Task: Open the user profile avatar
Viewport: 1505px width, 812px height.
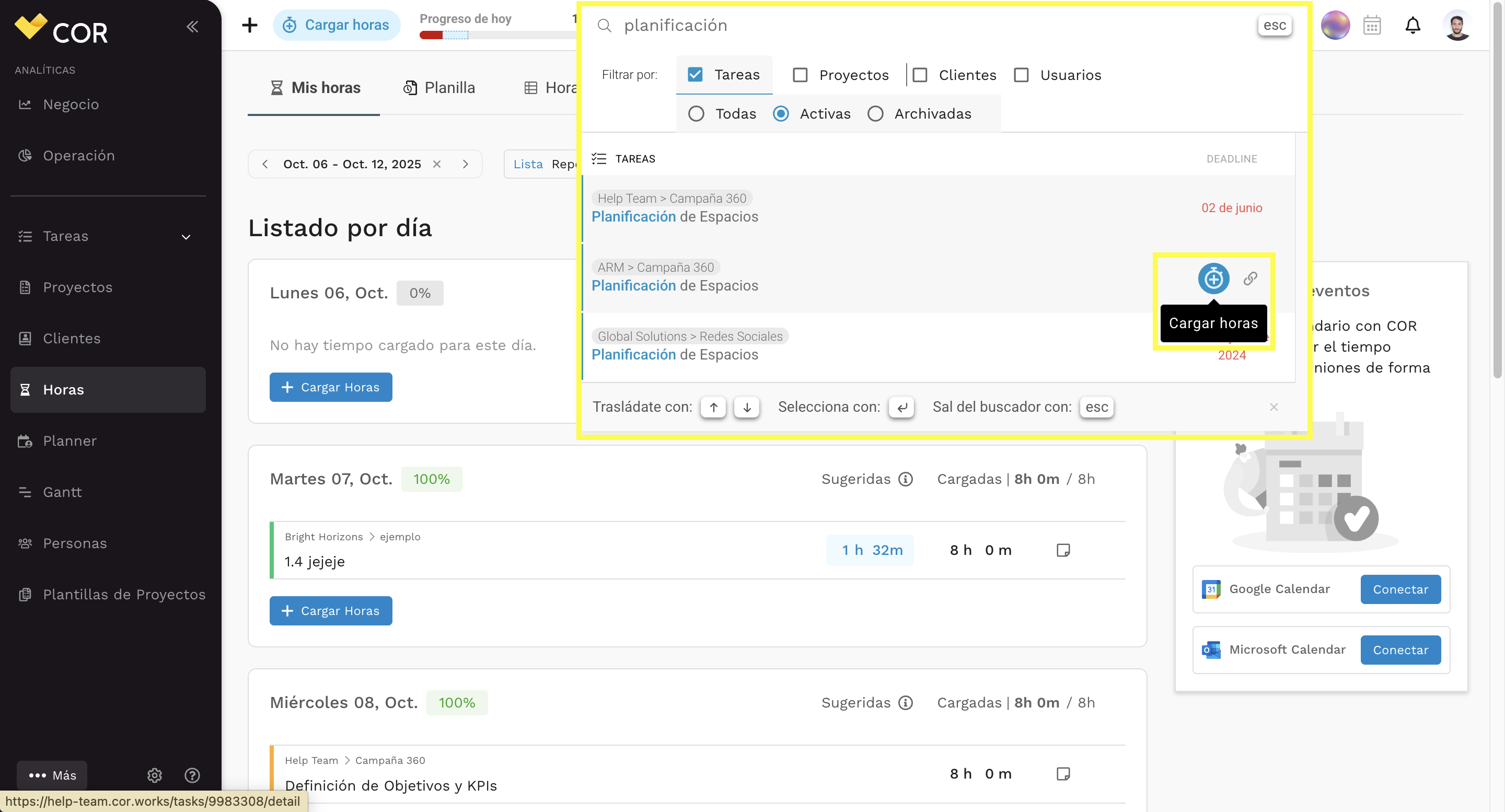Action: click(x=1457, y=25)
